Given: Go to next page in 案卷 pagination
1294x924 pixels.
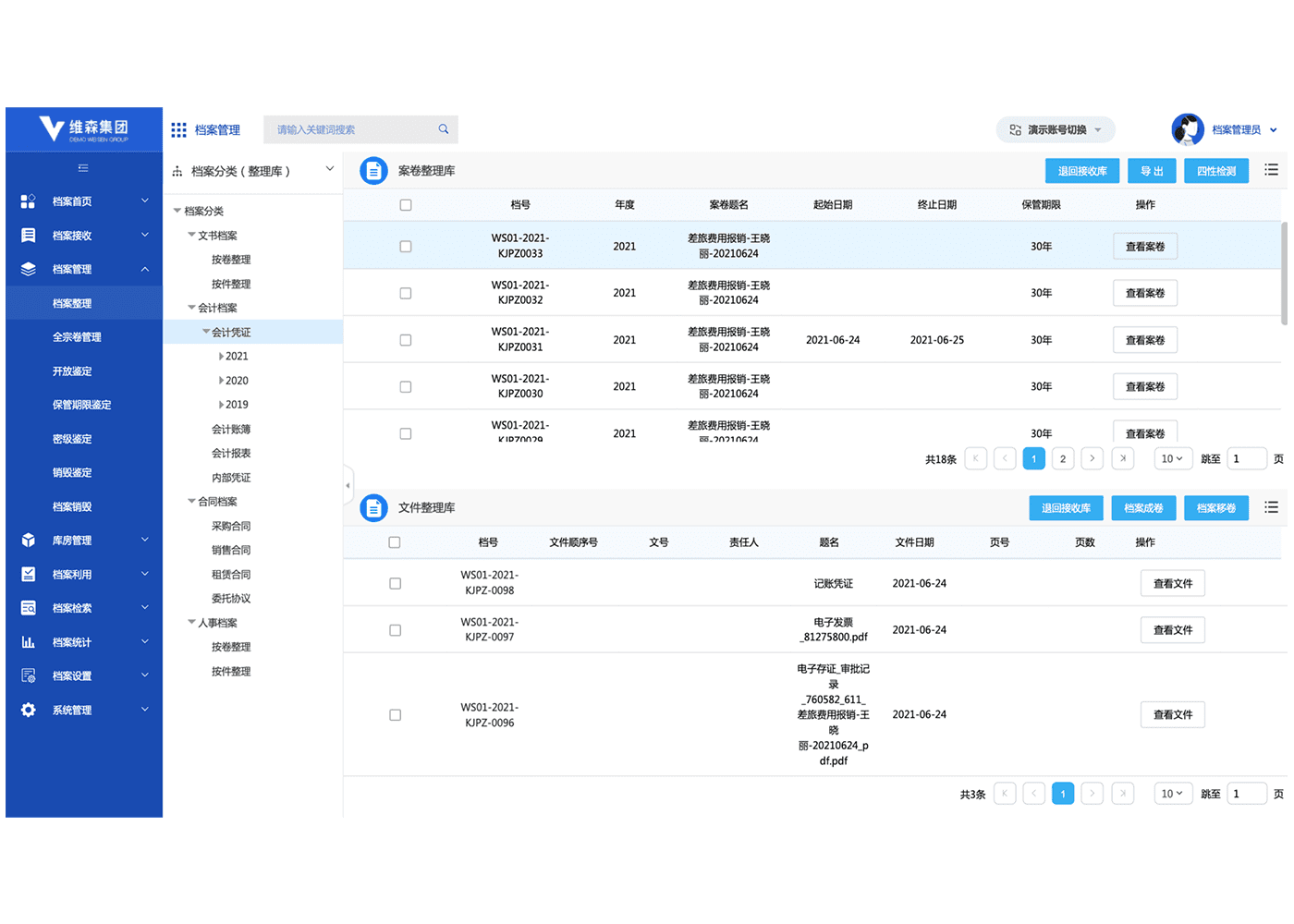Looking at the screenshot, I should 1093,458.
